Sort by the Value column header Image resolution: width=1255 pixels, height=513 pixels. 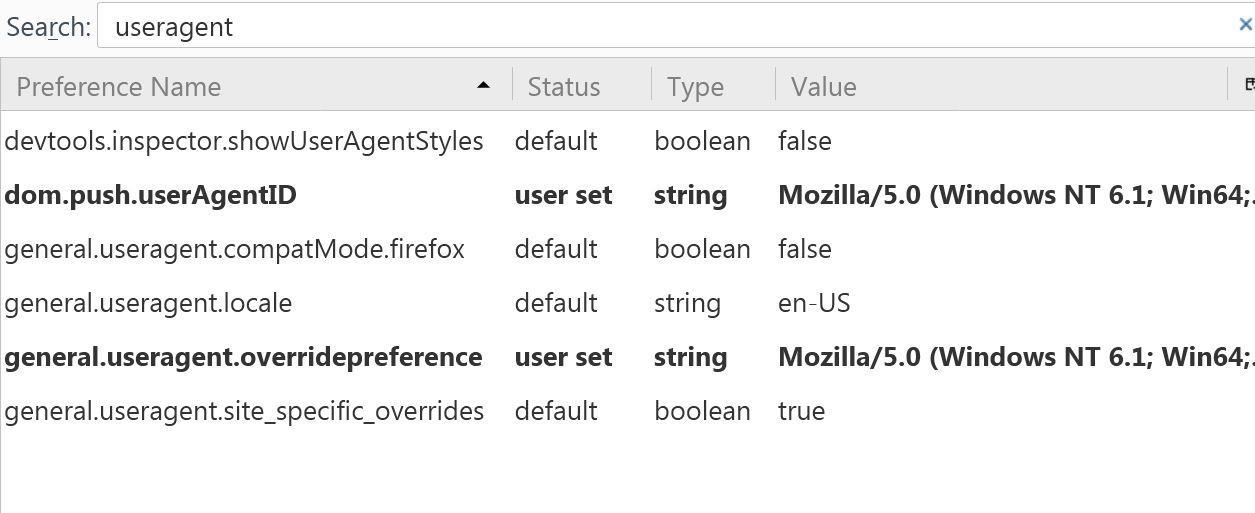823,87
